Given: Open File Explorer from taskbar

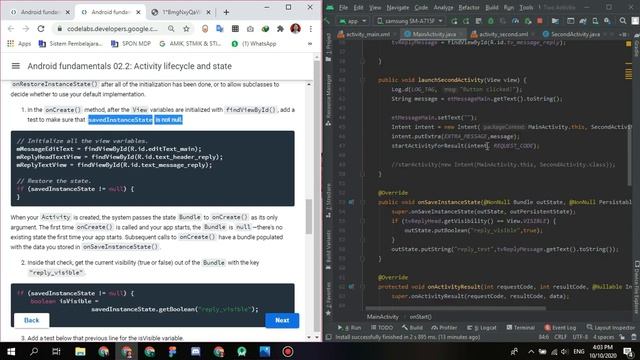Looking at the screenshot, I should pyautogui.click(x=80, y=351).
